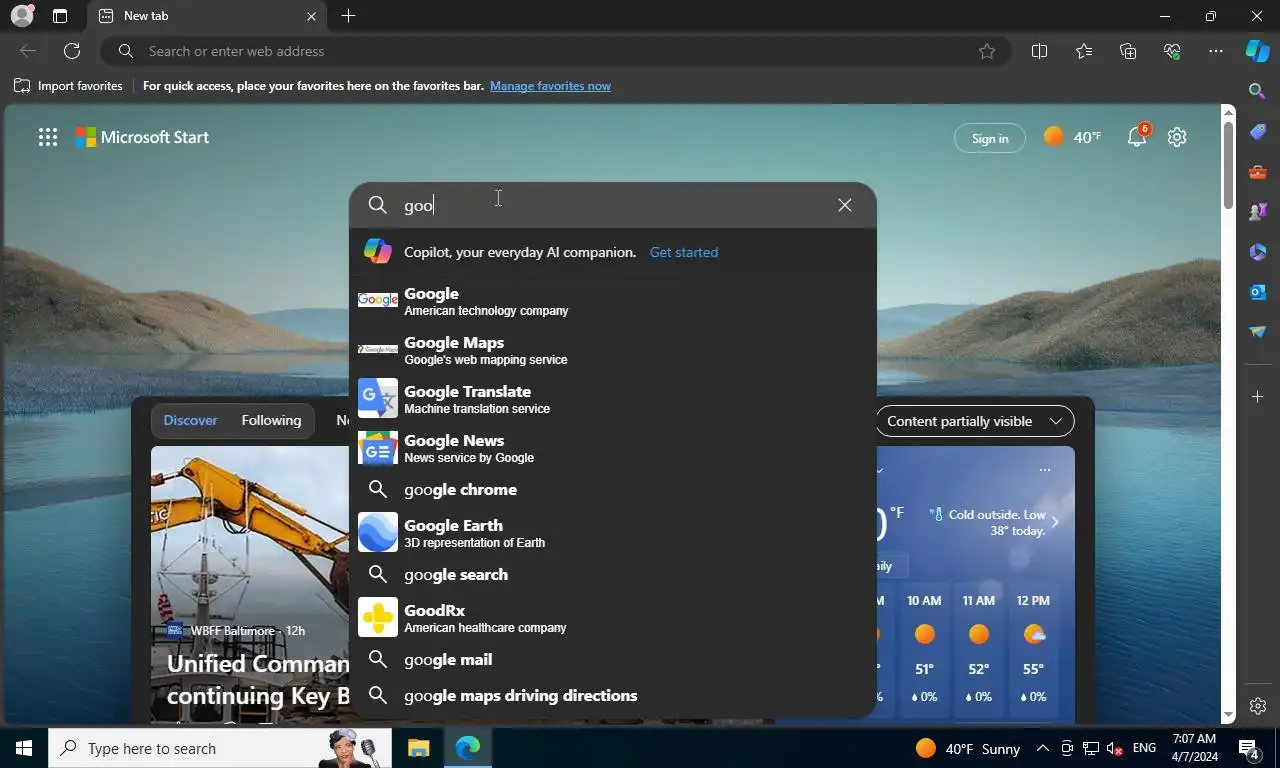Screen dimensions: 1280x768
Task: Open Content partially visible dropdown
Action: coord(975,421)
